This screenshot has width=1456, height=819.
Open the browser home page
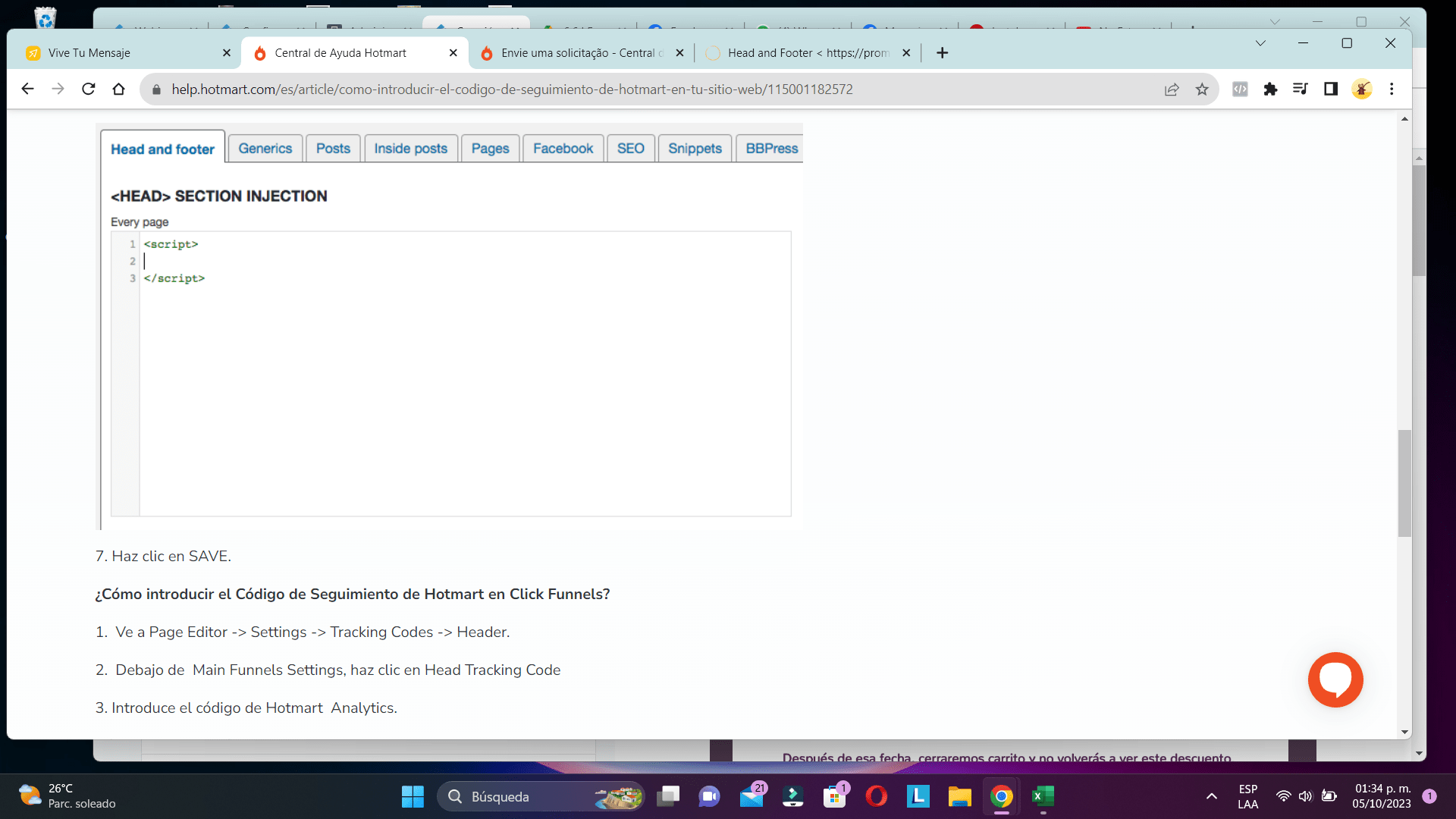coord(118,89)
